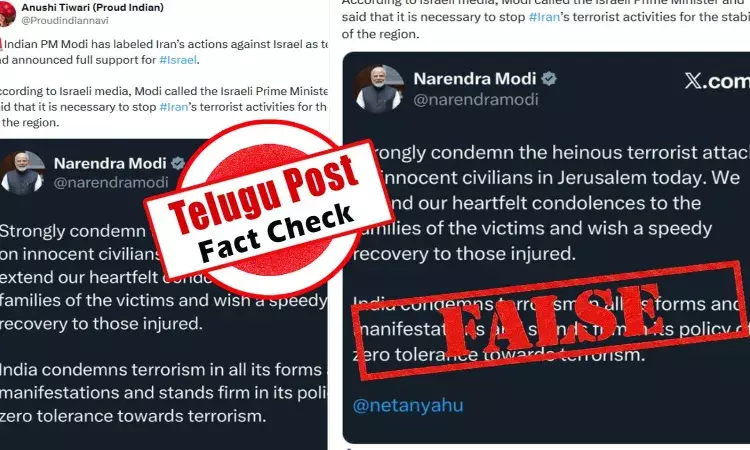
Task: Click the verified badge beside left Narendra Modi
Action: (x=178, y=164)
